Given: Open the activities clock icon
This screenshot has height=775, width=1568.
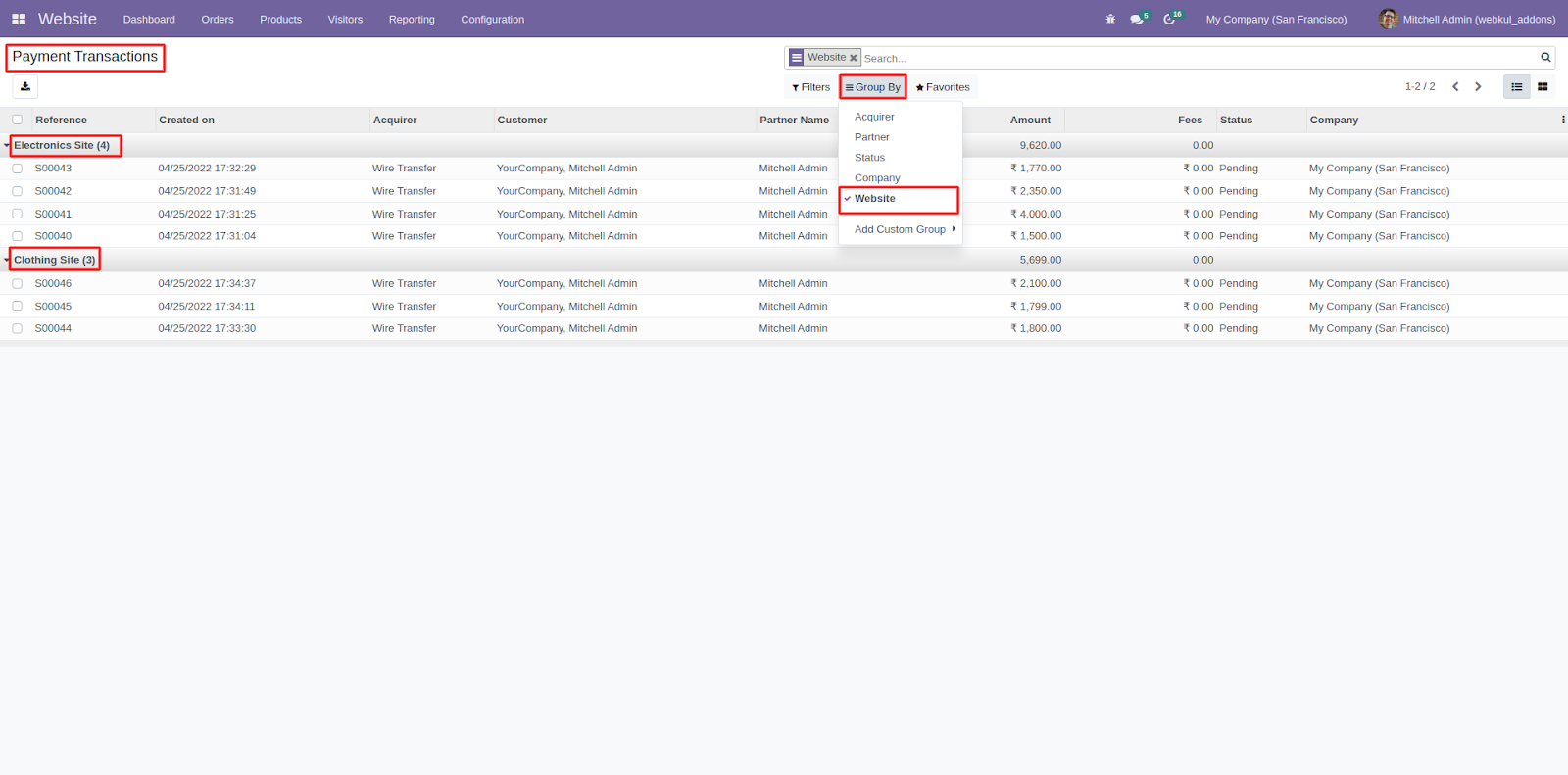Looking at the screenshot, I should (x=1169, y=20).
